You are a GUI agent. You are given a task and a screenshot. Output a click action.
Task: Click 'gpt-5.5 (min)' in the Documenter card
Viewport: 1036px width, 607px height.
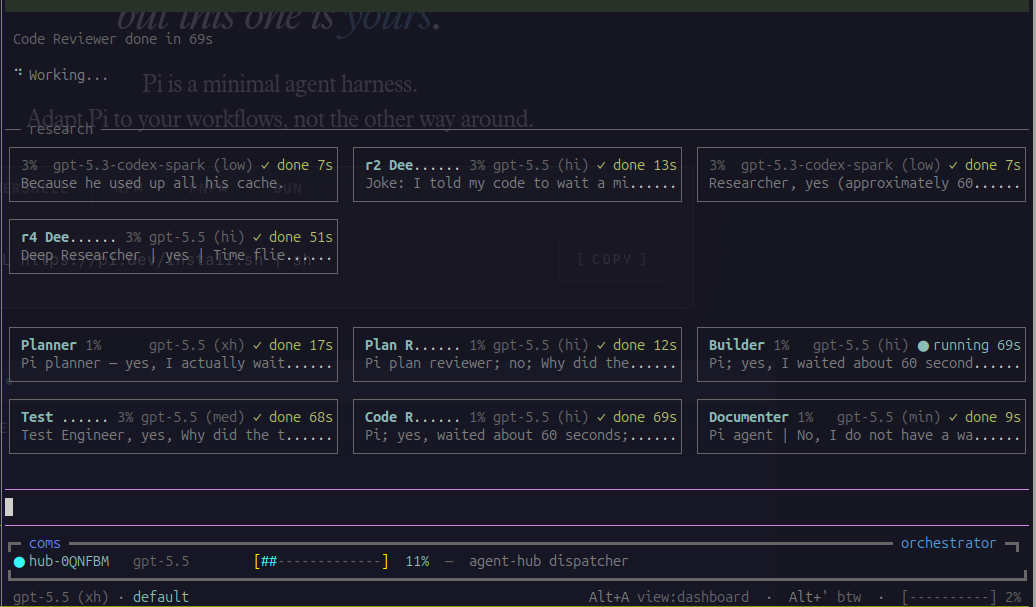(889, 417)
